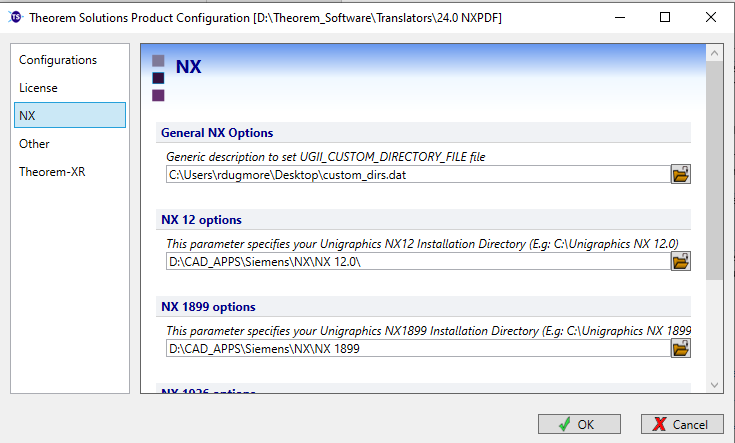Click the NX 1899 options section header
The image size is (735, 443).
point(423,307)
